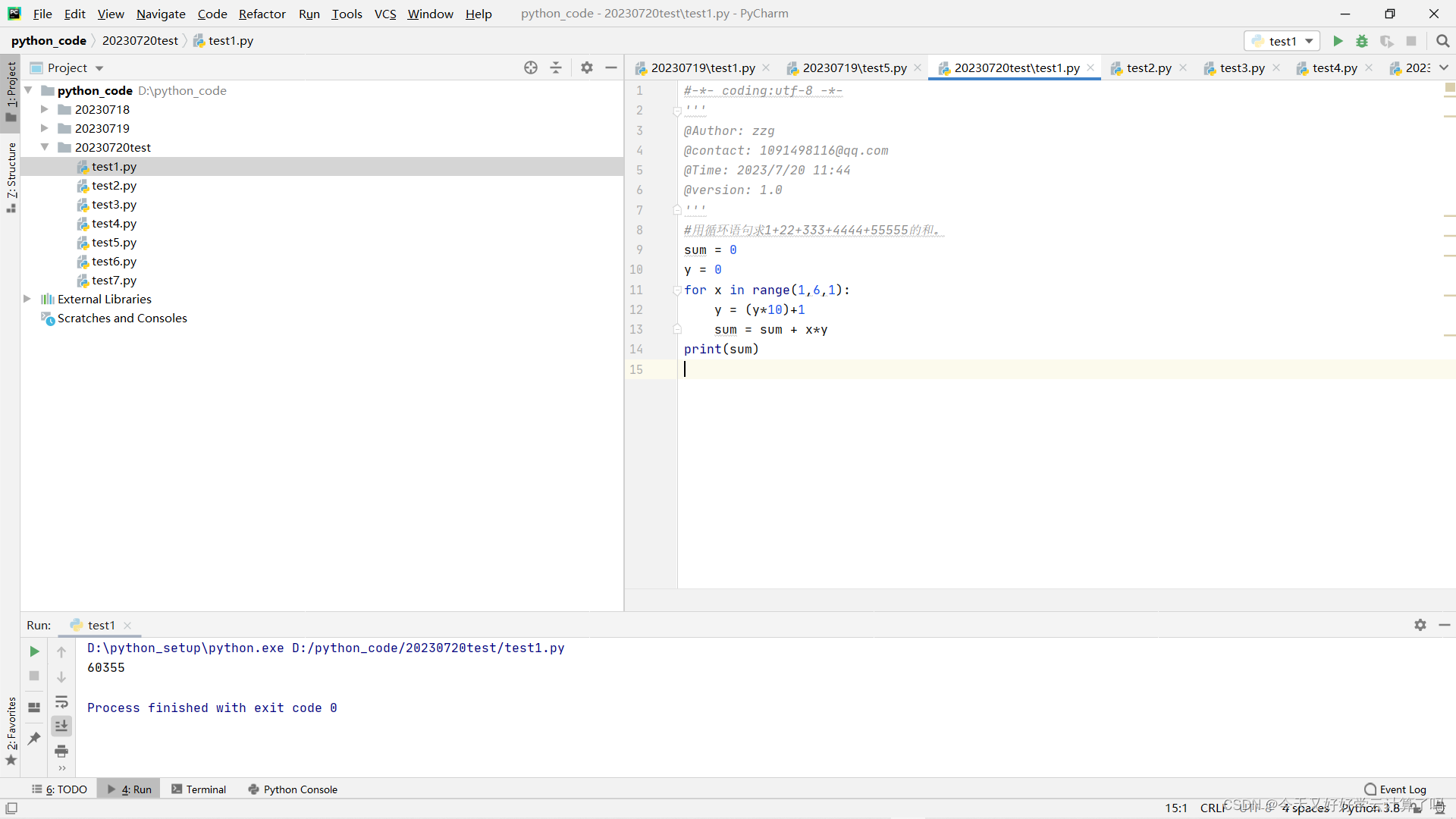
Task: Open the Refactor menu
Action: (x=262, y=14)
